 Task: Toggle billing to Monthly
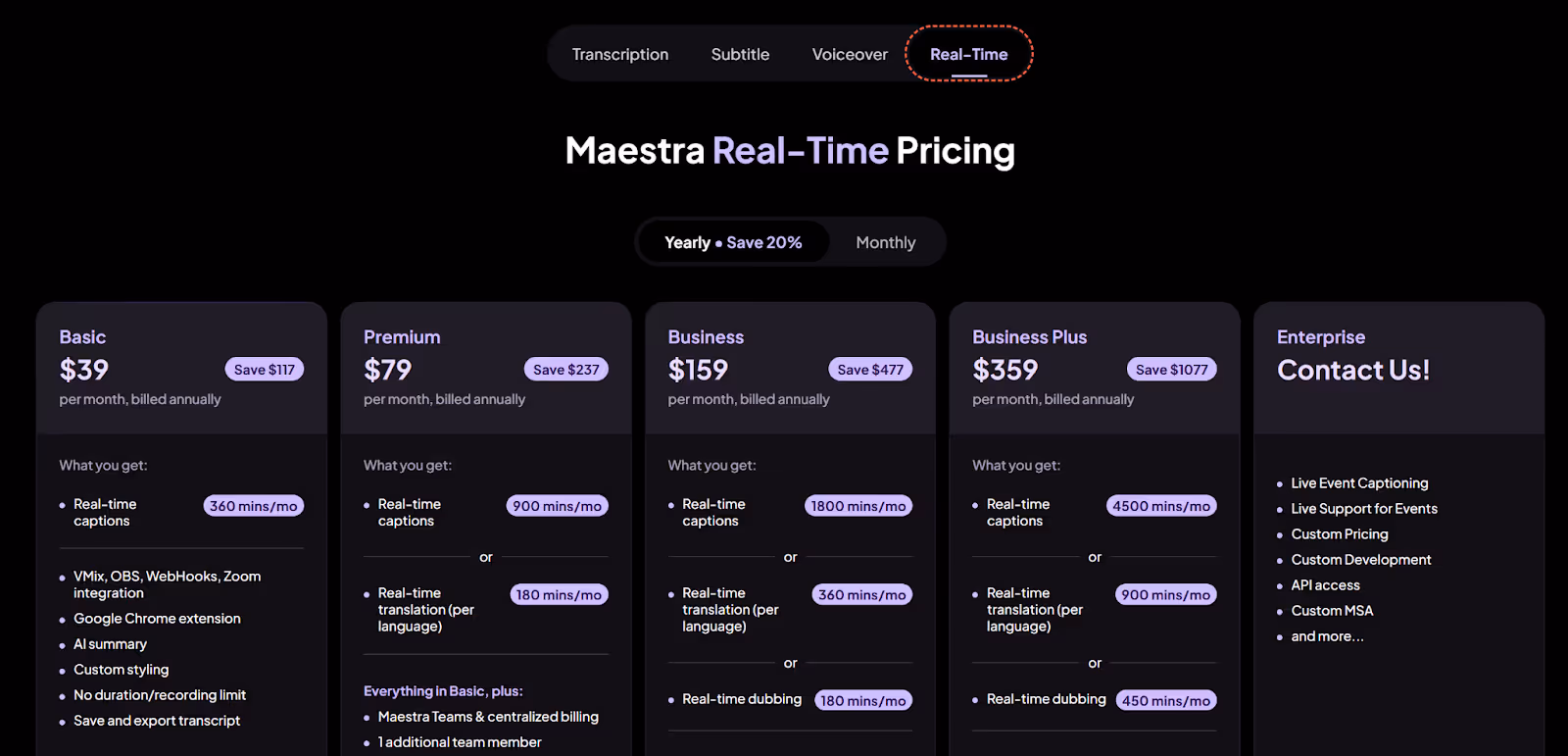coord(884,241)
